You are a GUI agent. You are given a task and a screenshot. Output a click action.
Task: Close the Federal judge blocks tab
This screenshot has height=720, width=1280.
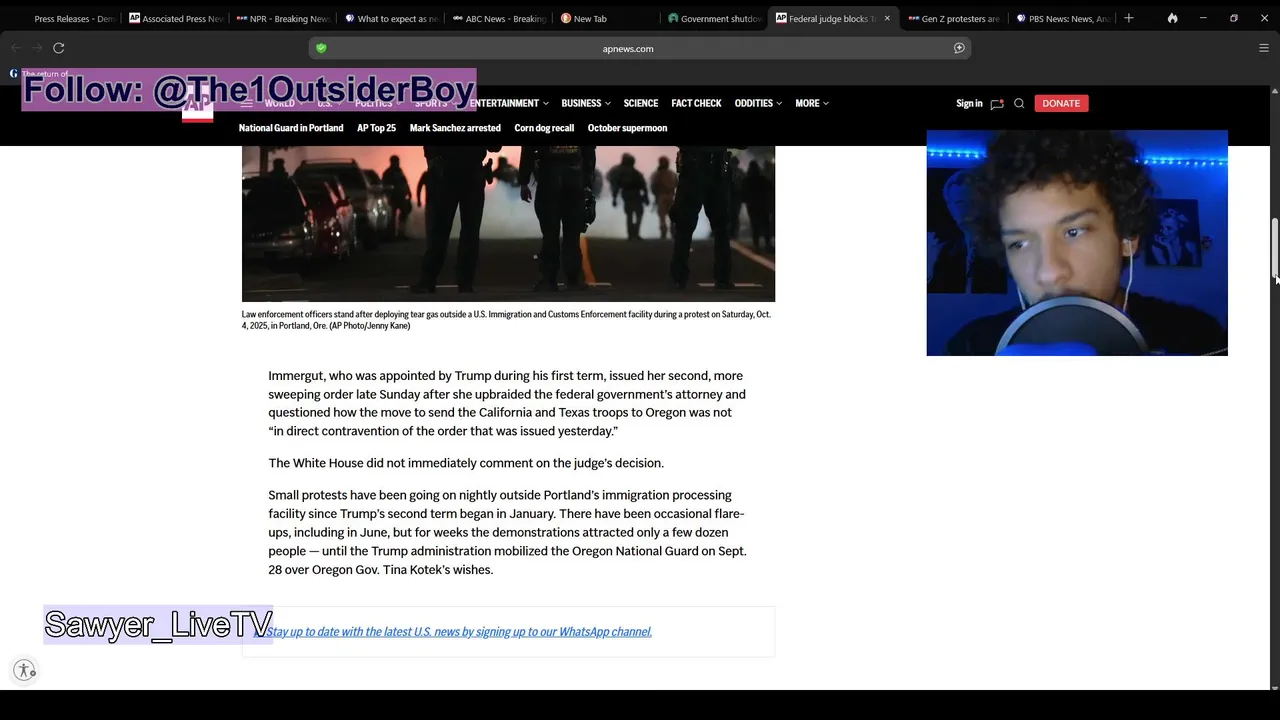coord(887,18)
